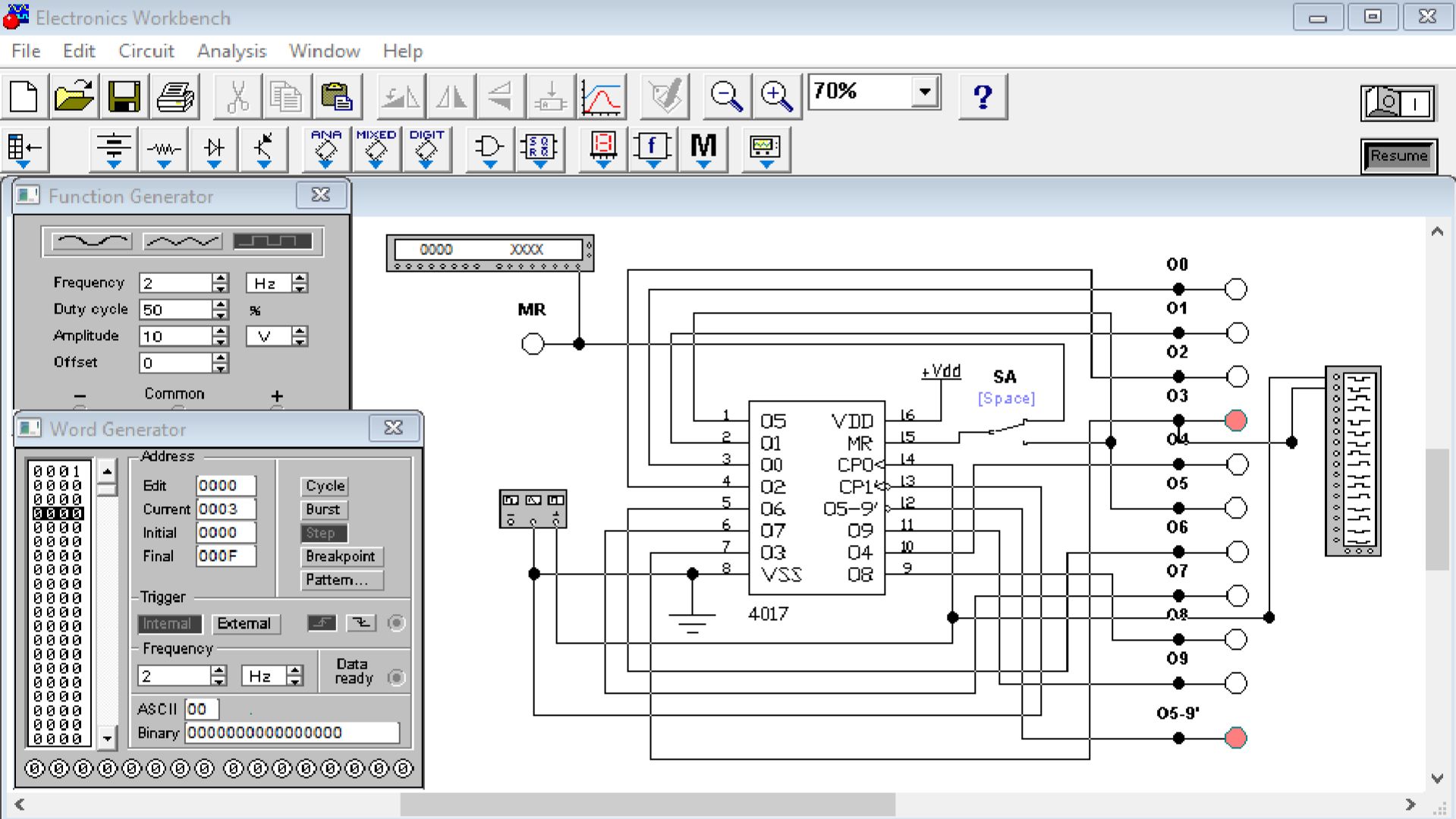Viewport: 1456px width, 819px height.
Task: Open the Edit menu
Action: pos(79,51)
